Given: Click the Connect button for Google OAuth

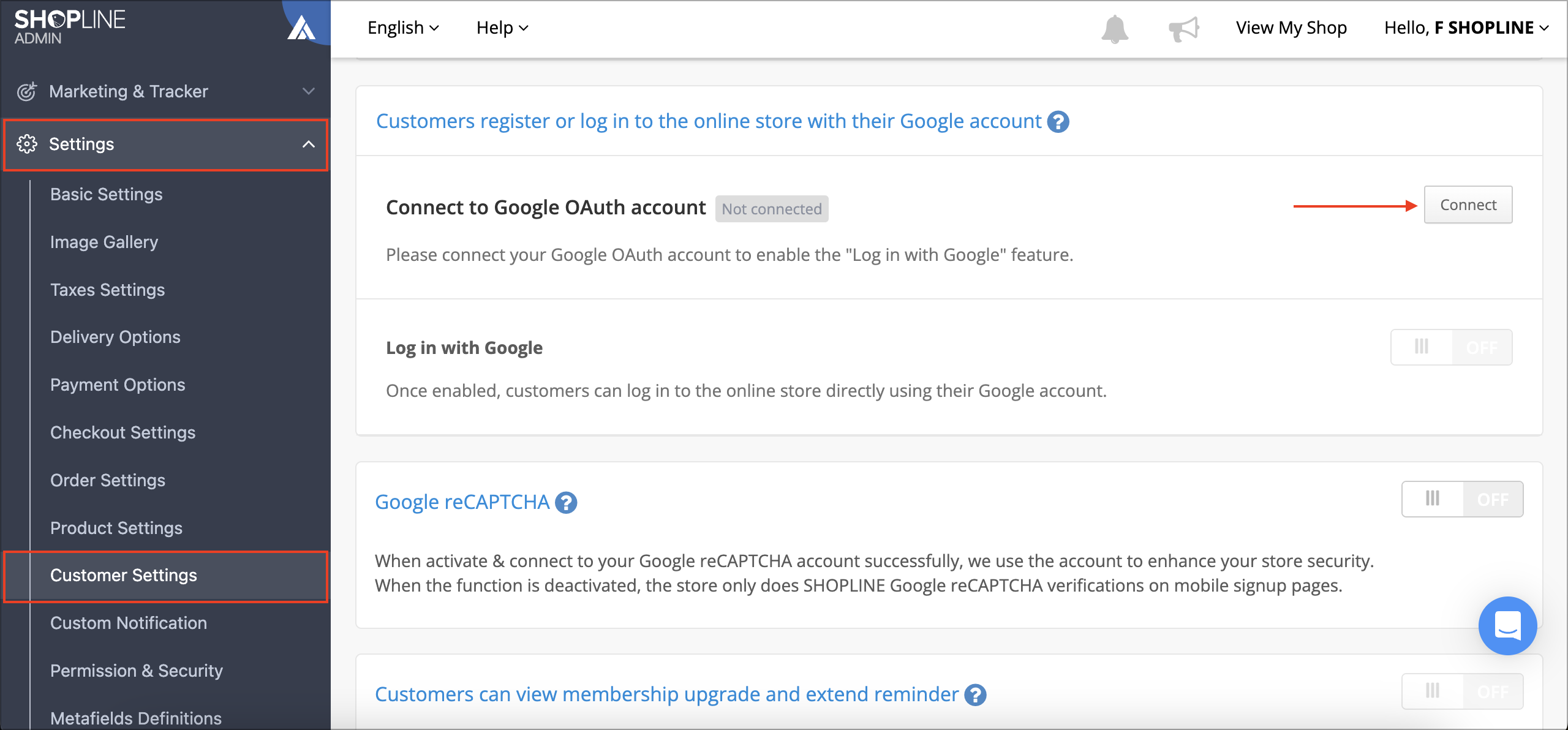Looking at the screenshot, I should click(1468, 205).
